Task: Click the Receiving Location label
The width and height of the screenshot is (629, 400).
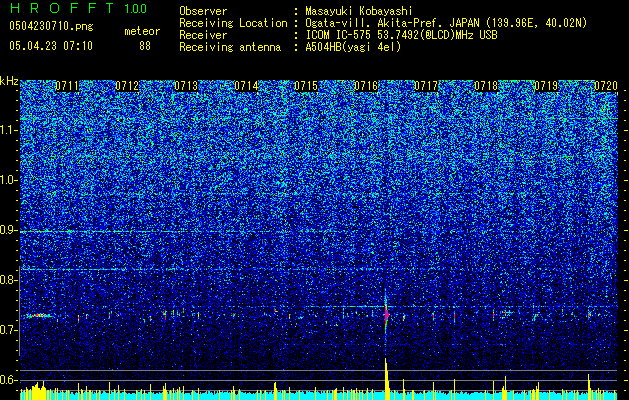Action: (x=233, y=23)
